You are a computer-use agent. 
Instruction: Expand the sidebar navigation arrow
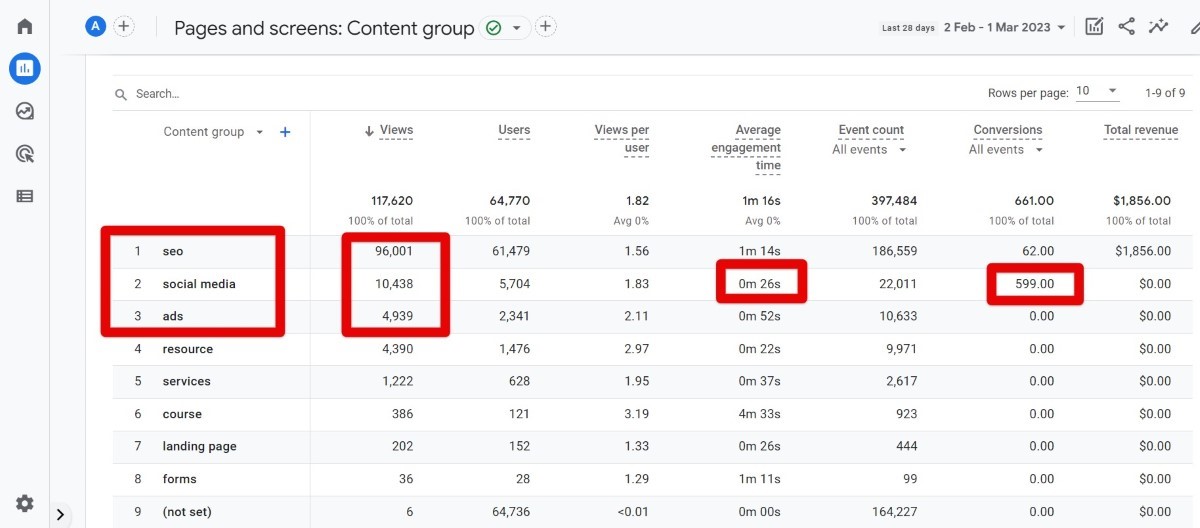tap(61, 515)
